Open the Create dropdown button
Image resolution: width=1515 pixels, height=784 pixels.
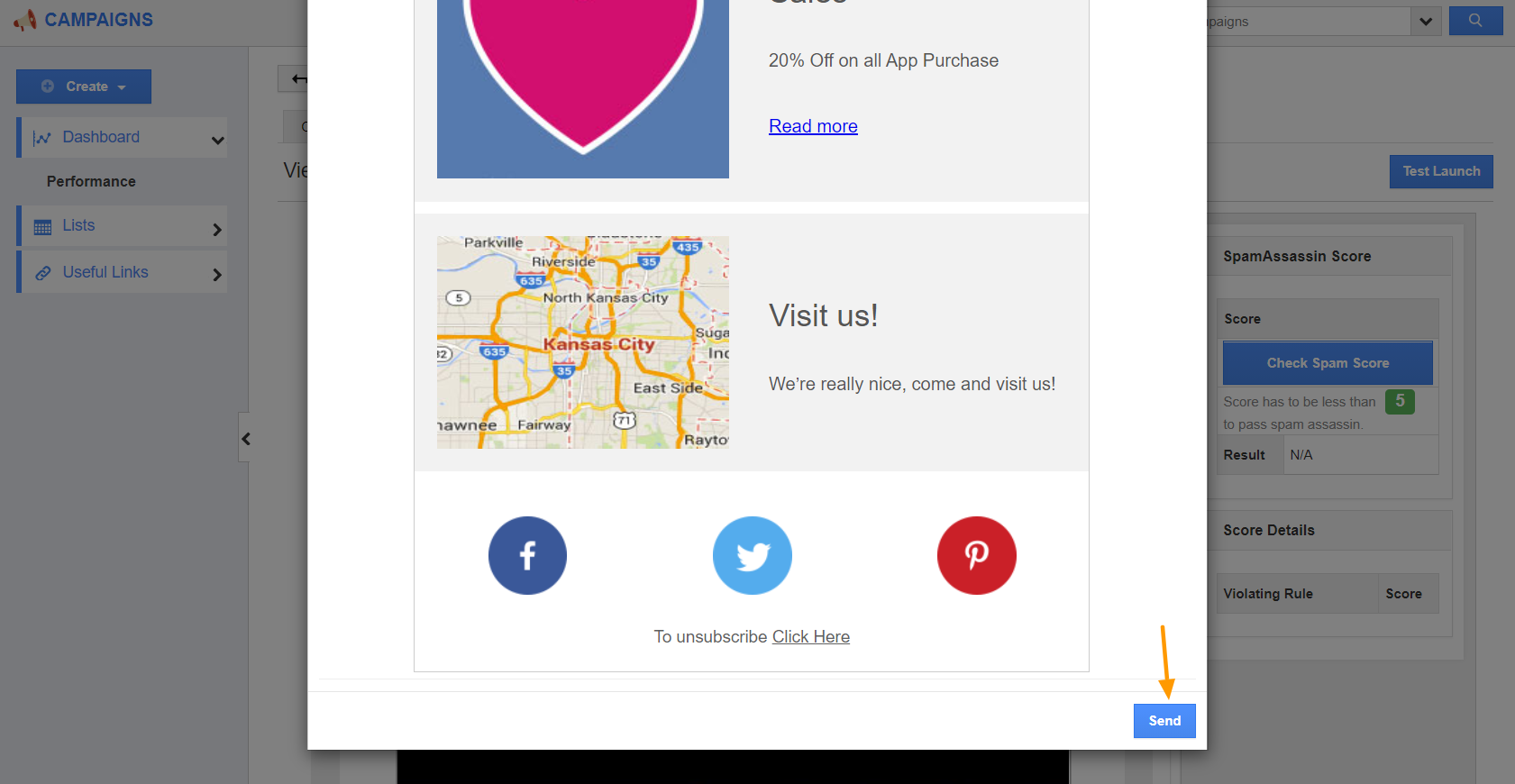click(x=84, y=87)
